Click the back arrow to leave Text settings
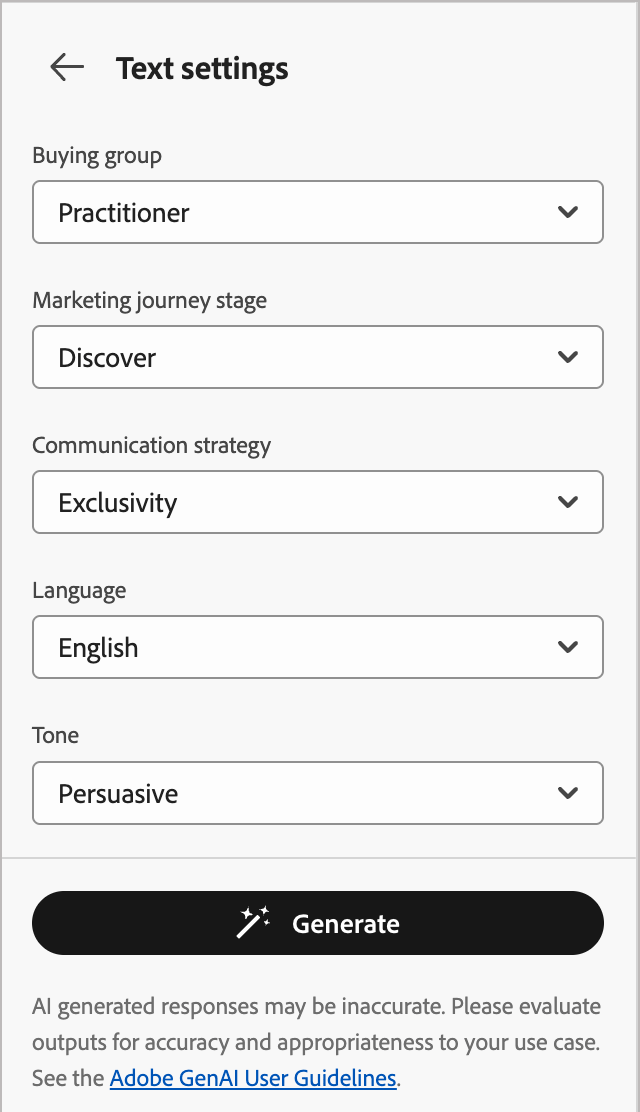Viewport: 640px width, 1112px height. click(66, 68)
